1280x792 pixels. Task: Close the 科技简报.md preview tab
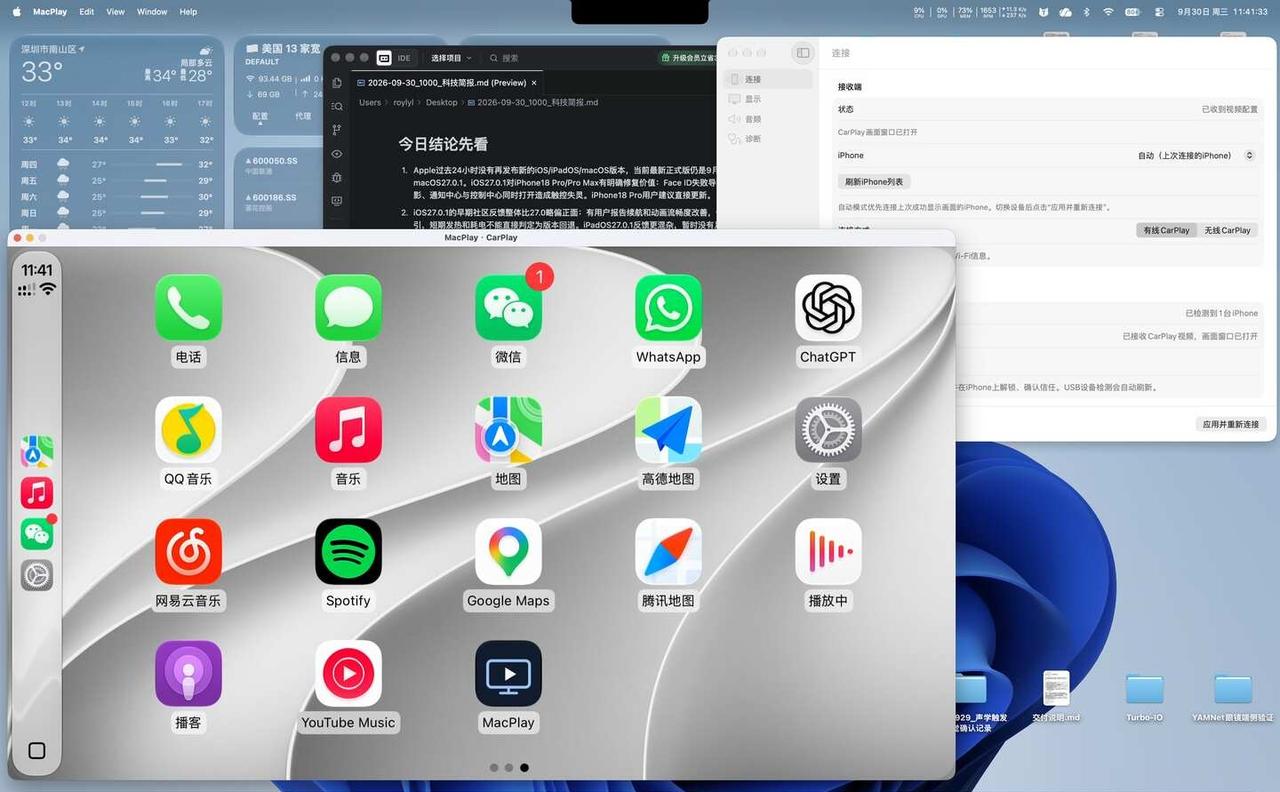coord(535,83)
